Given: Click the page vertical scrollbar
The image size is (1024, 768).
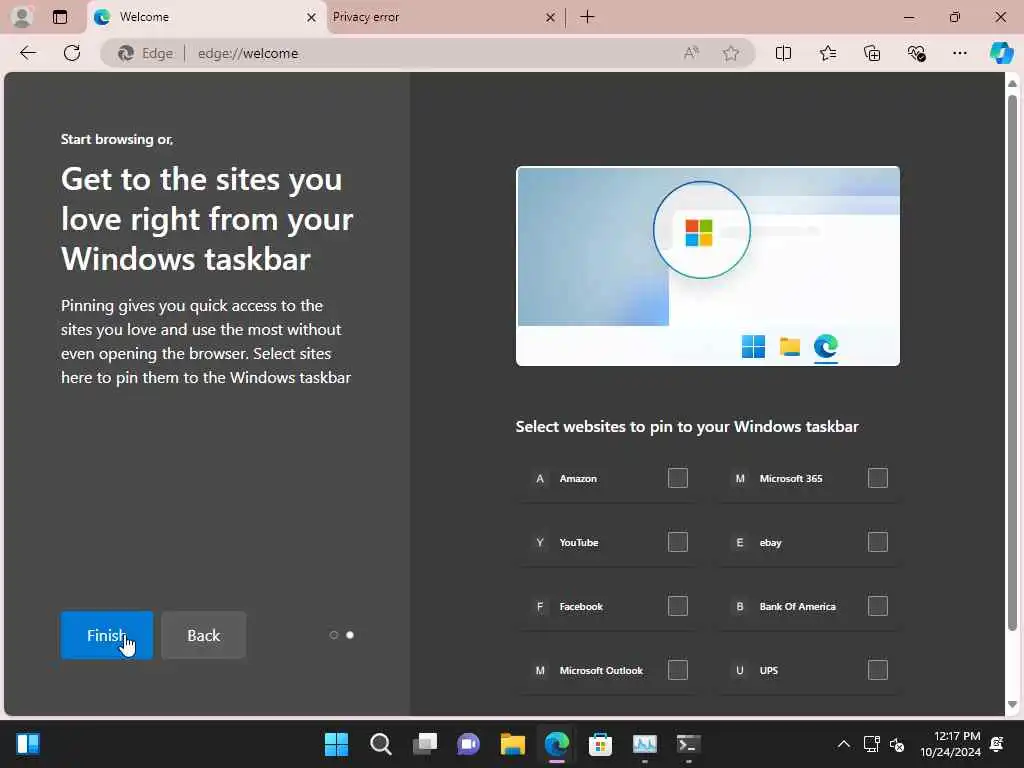Looking at the screenshot, I should [1012, 363].
